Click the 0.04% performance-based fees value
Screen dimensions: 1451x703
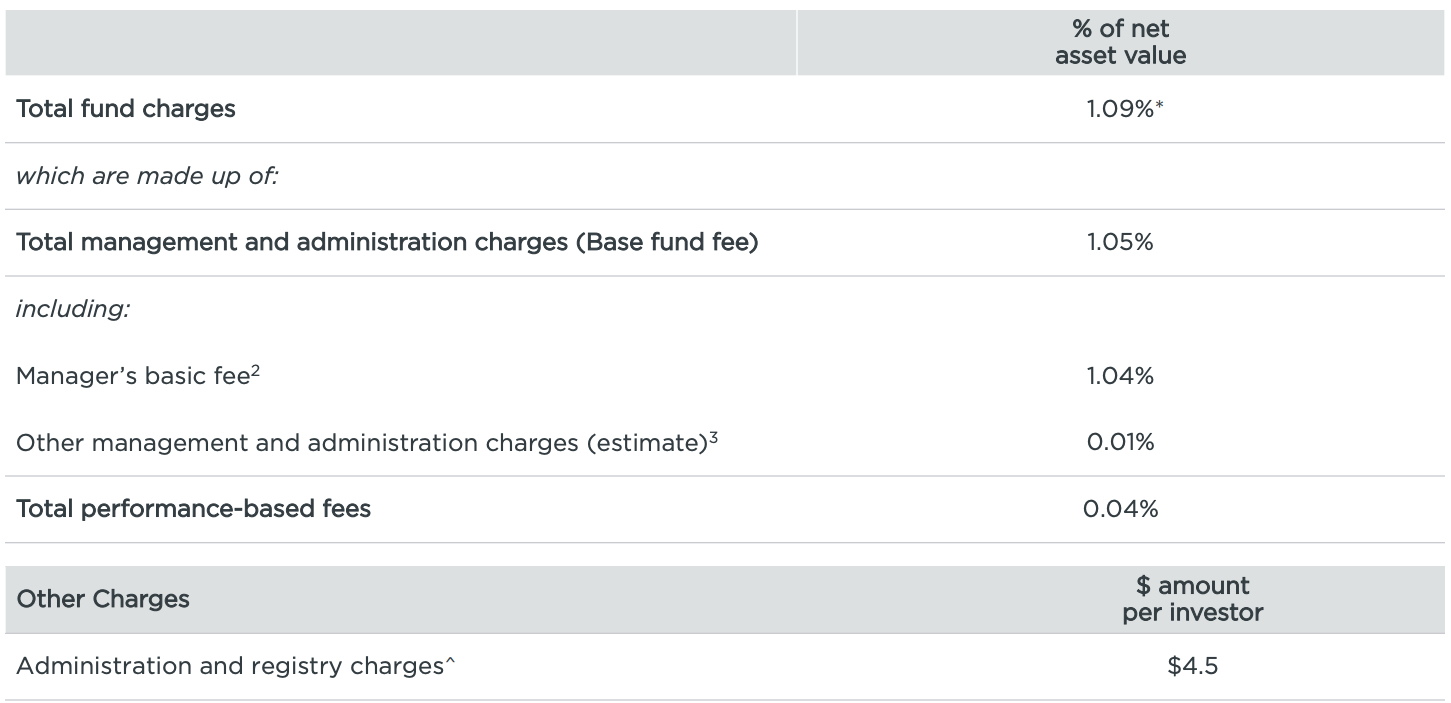click(1120, 509)
